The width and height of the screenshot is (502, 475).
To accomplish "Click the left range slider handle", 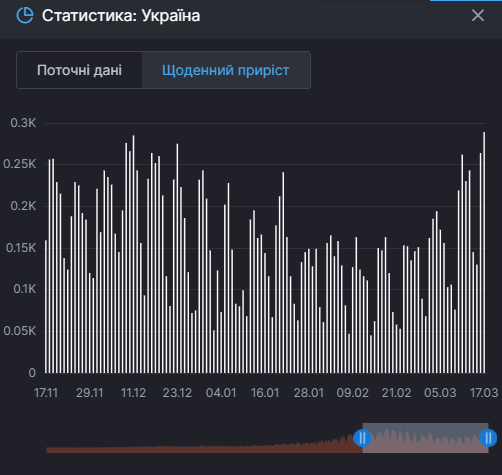I will tap(362, 438).
